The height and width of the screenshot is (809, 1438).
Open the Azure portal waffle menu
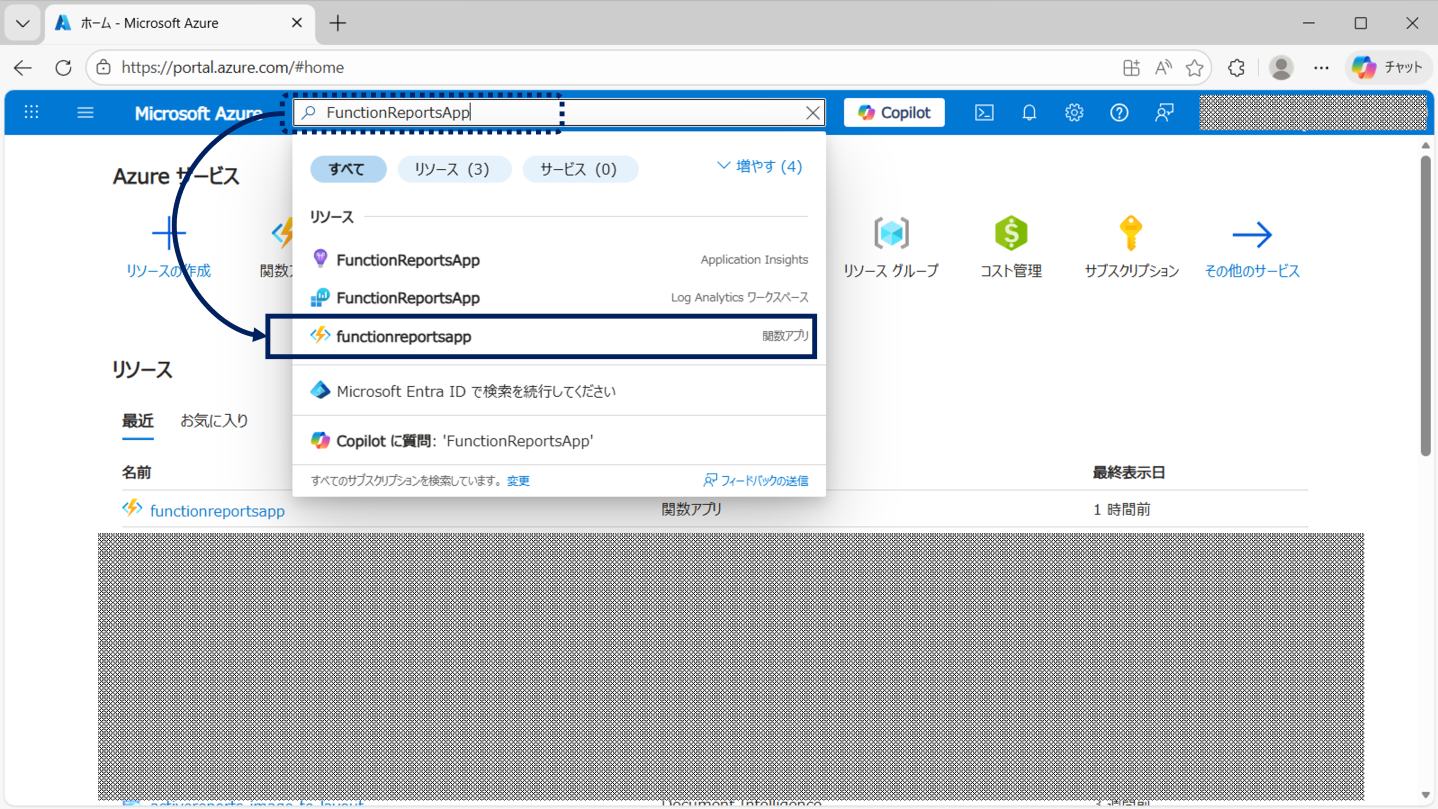[32, 112]
